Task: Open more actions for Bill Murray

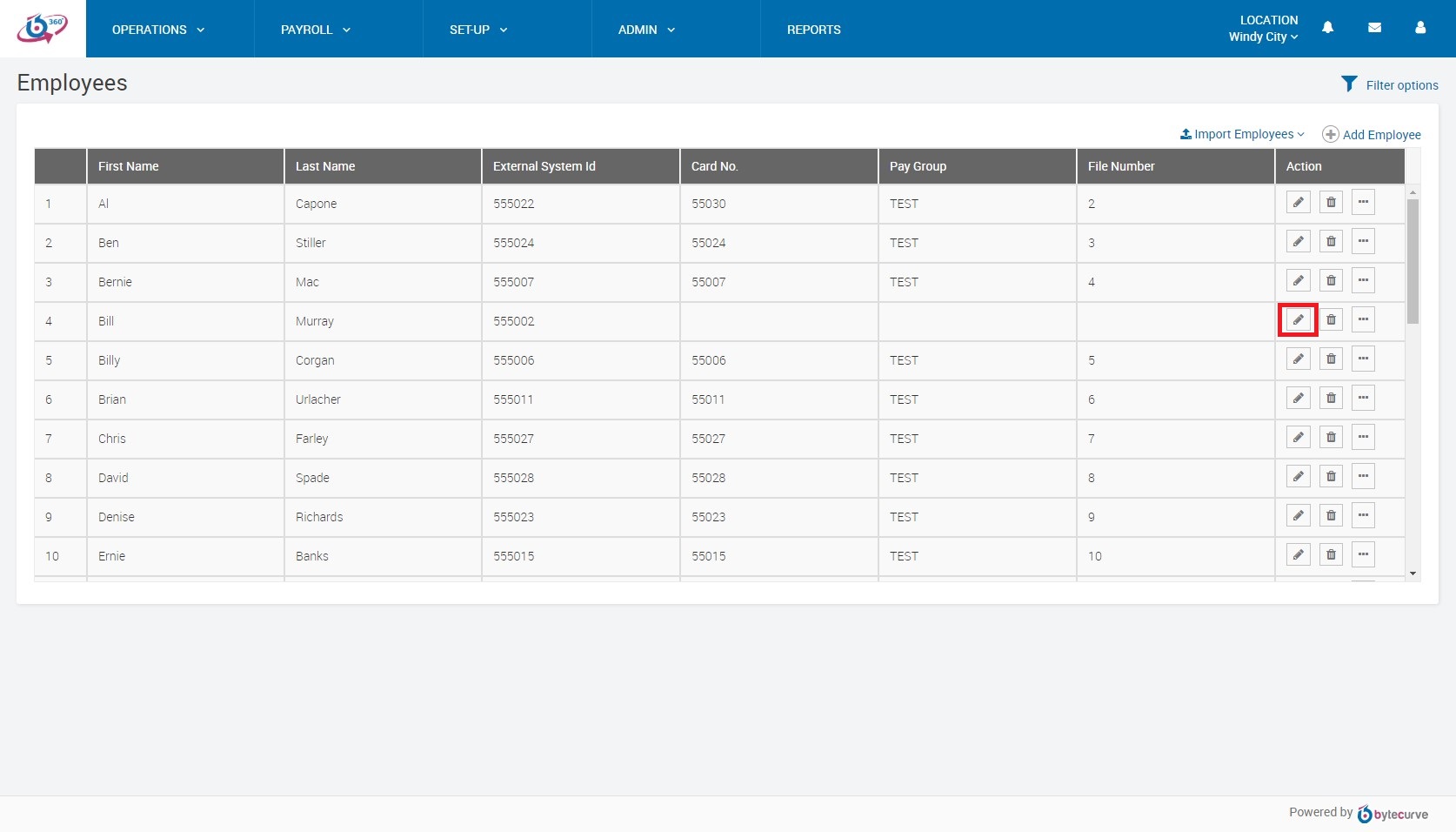Action: point(1363,320)
